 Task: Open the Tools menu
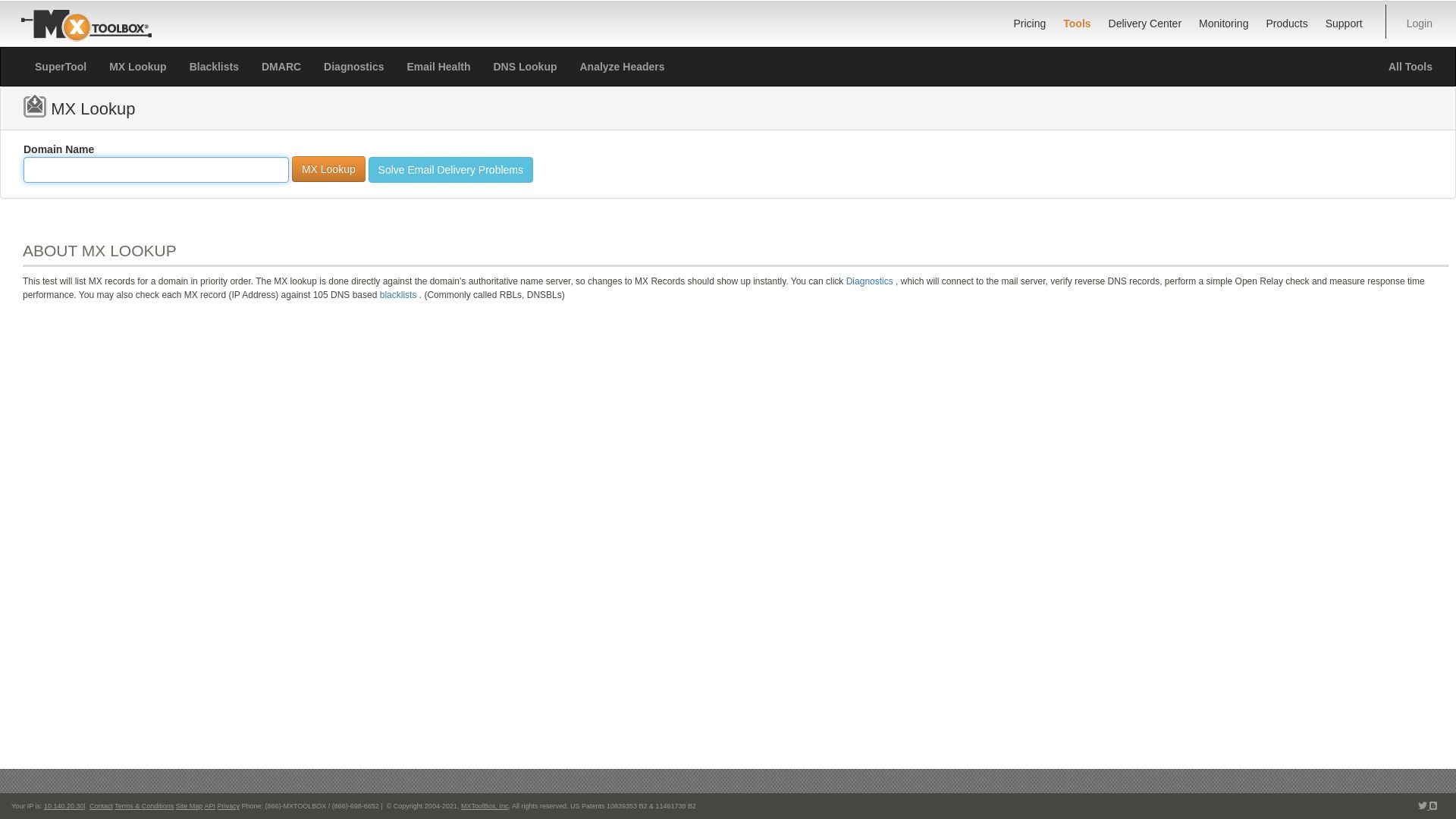(1077, 24)
